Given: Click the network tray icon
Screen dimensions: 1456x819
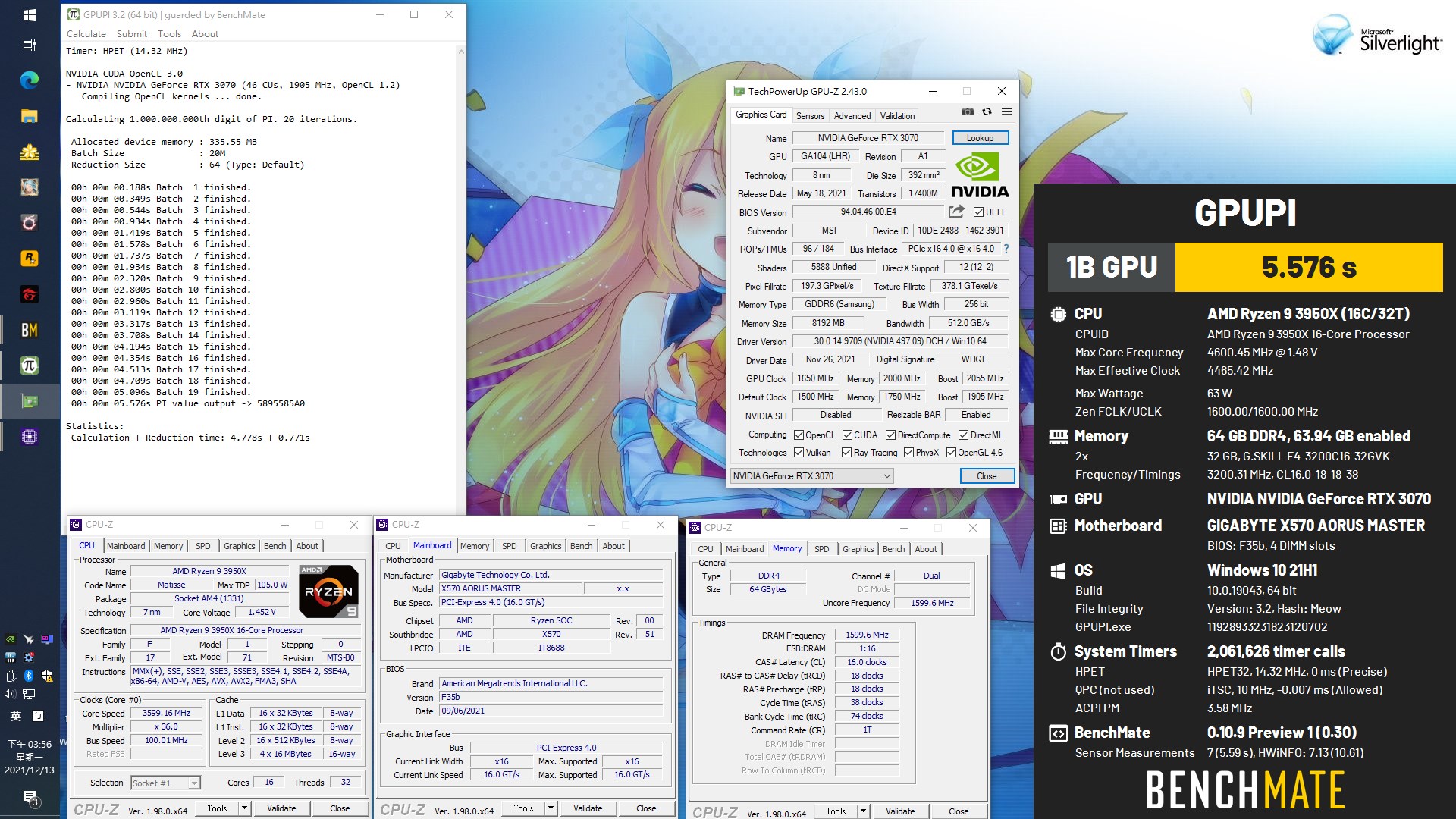Looking at the screenshot, I should click(29, 694).
